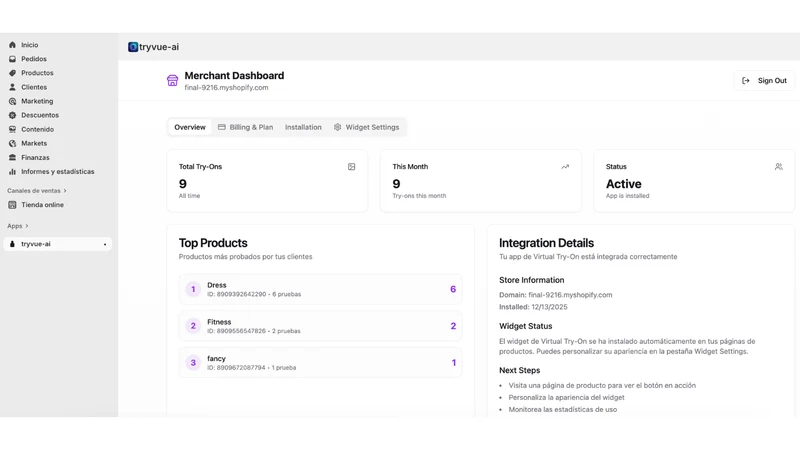Click the Widget Status heading
Viewport: 800px width, 450px height.
526,327
